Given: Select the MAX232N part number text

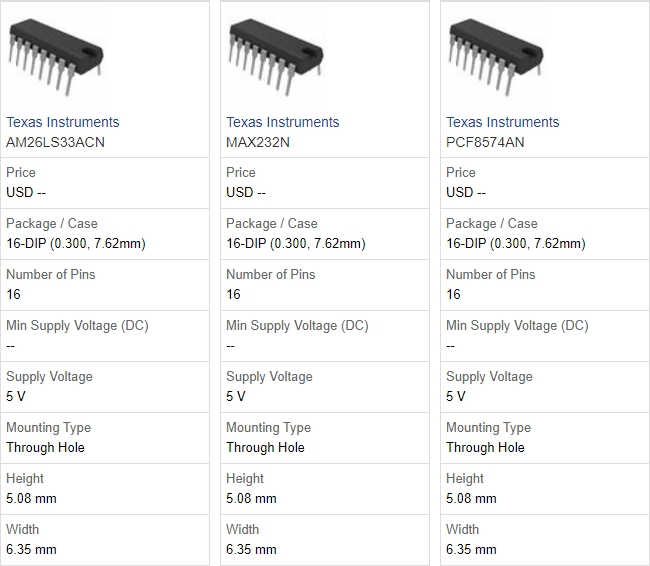Looking at the screenshot, I should tap(259, 142).
